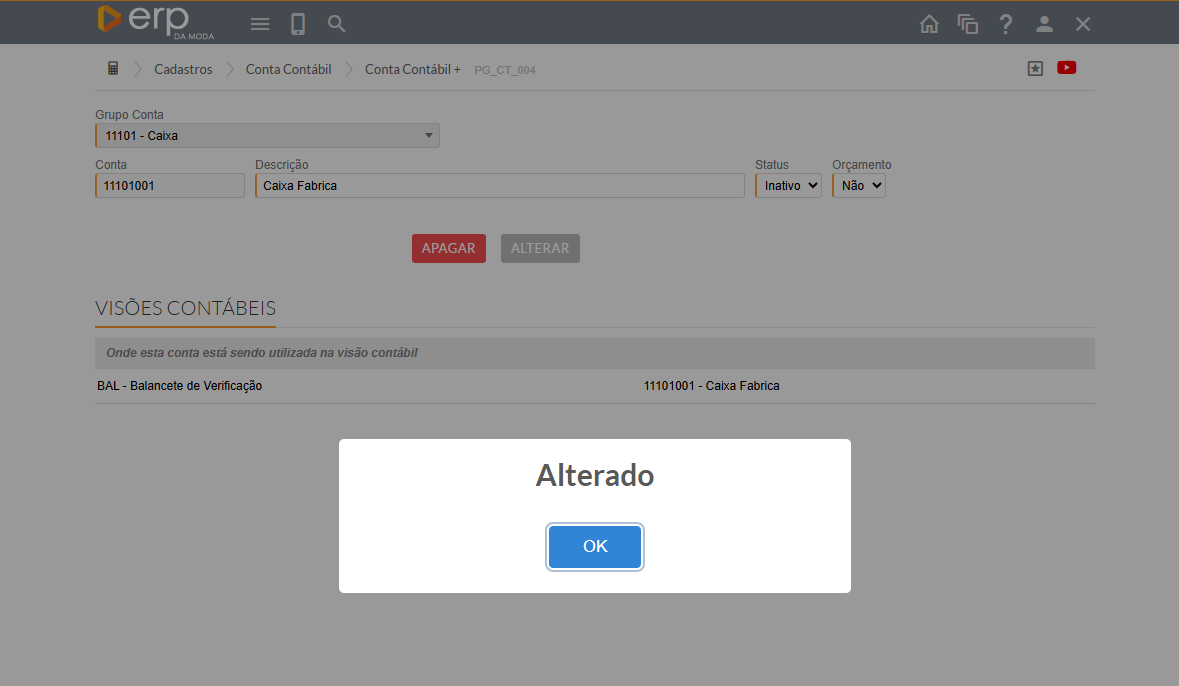
Task: Open help question mark icon
Action: 1006,24
